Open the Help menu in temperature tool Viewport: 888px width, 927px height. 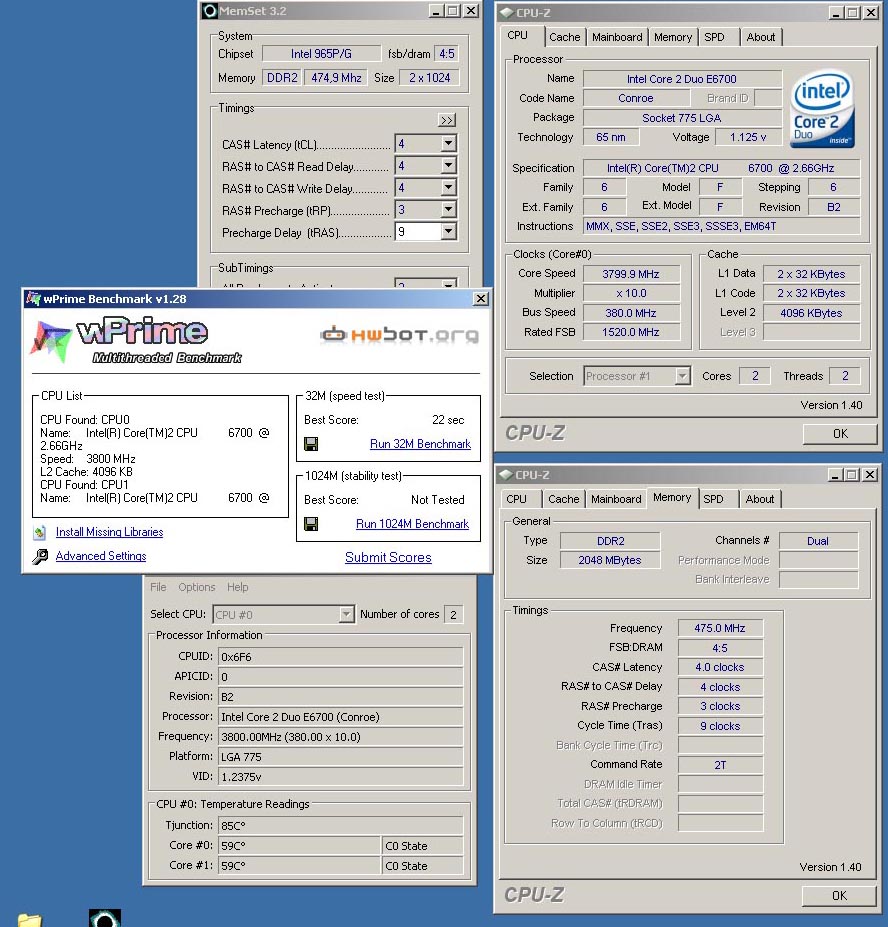coord(238,587)
